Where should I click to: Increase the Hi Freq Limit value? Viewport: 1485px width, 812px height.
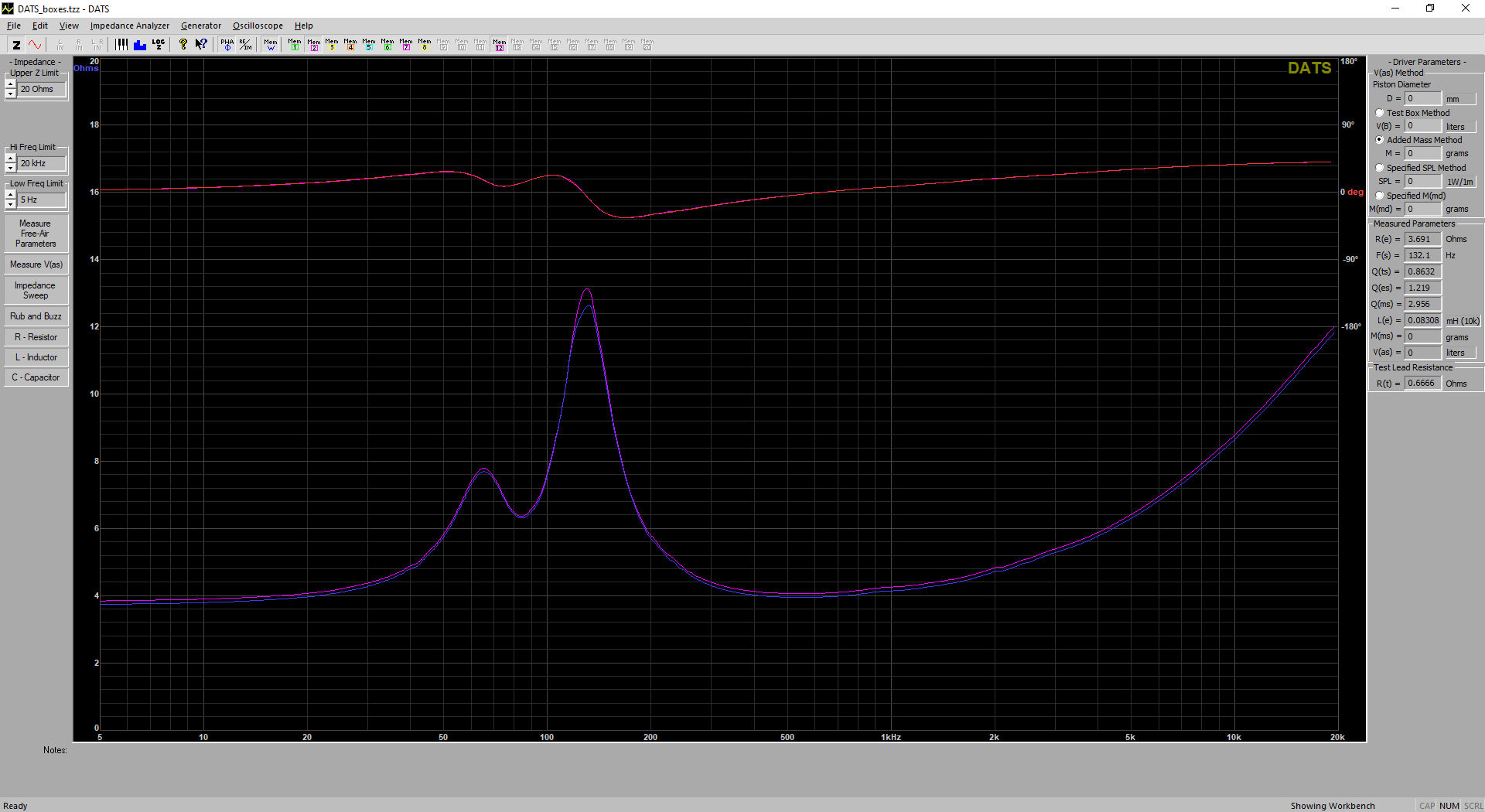coord(11,159)
